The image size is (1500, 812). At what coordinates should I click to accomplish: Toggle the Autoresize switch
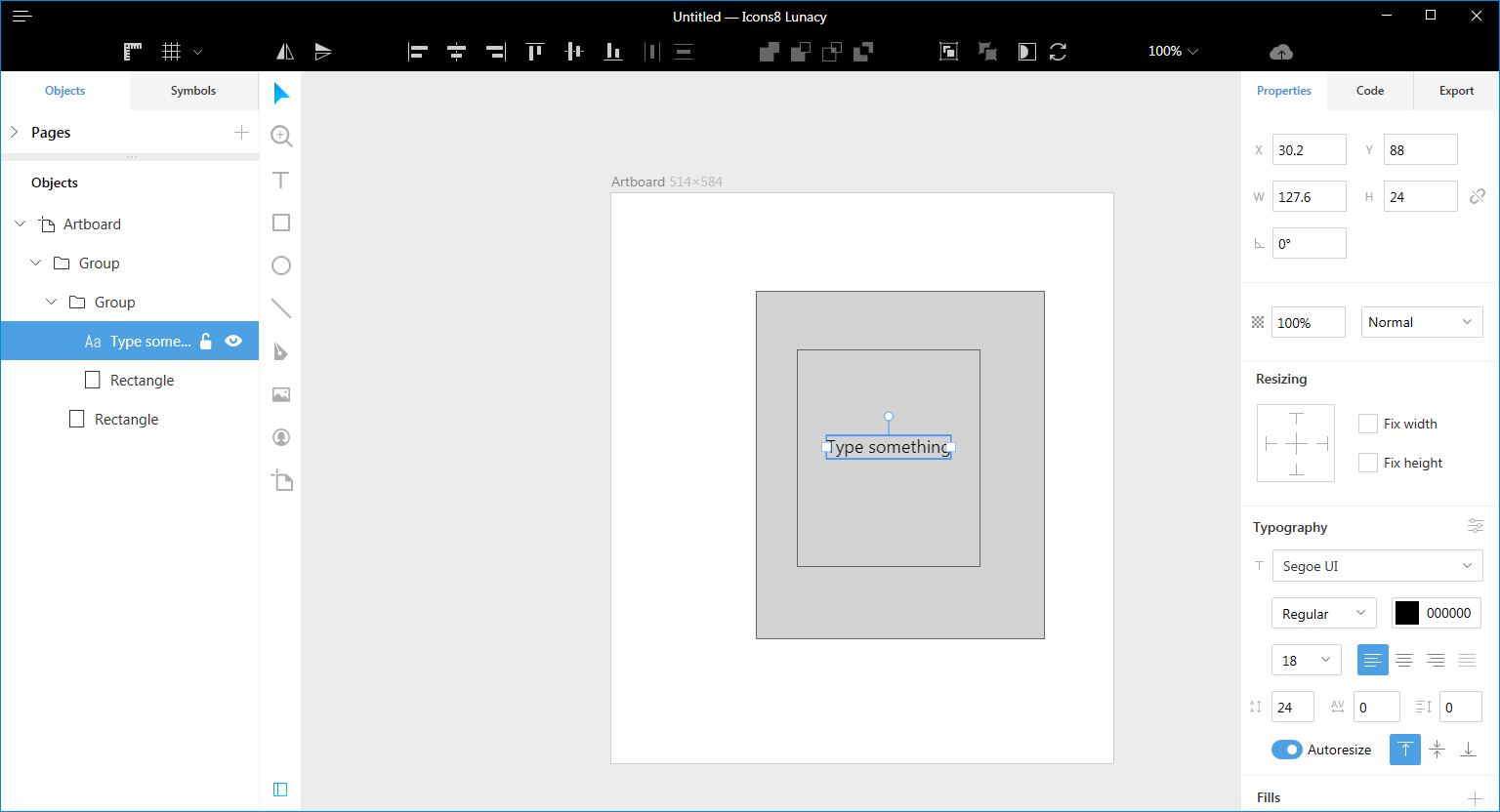(x=1287, y=750)
